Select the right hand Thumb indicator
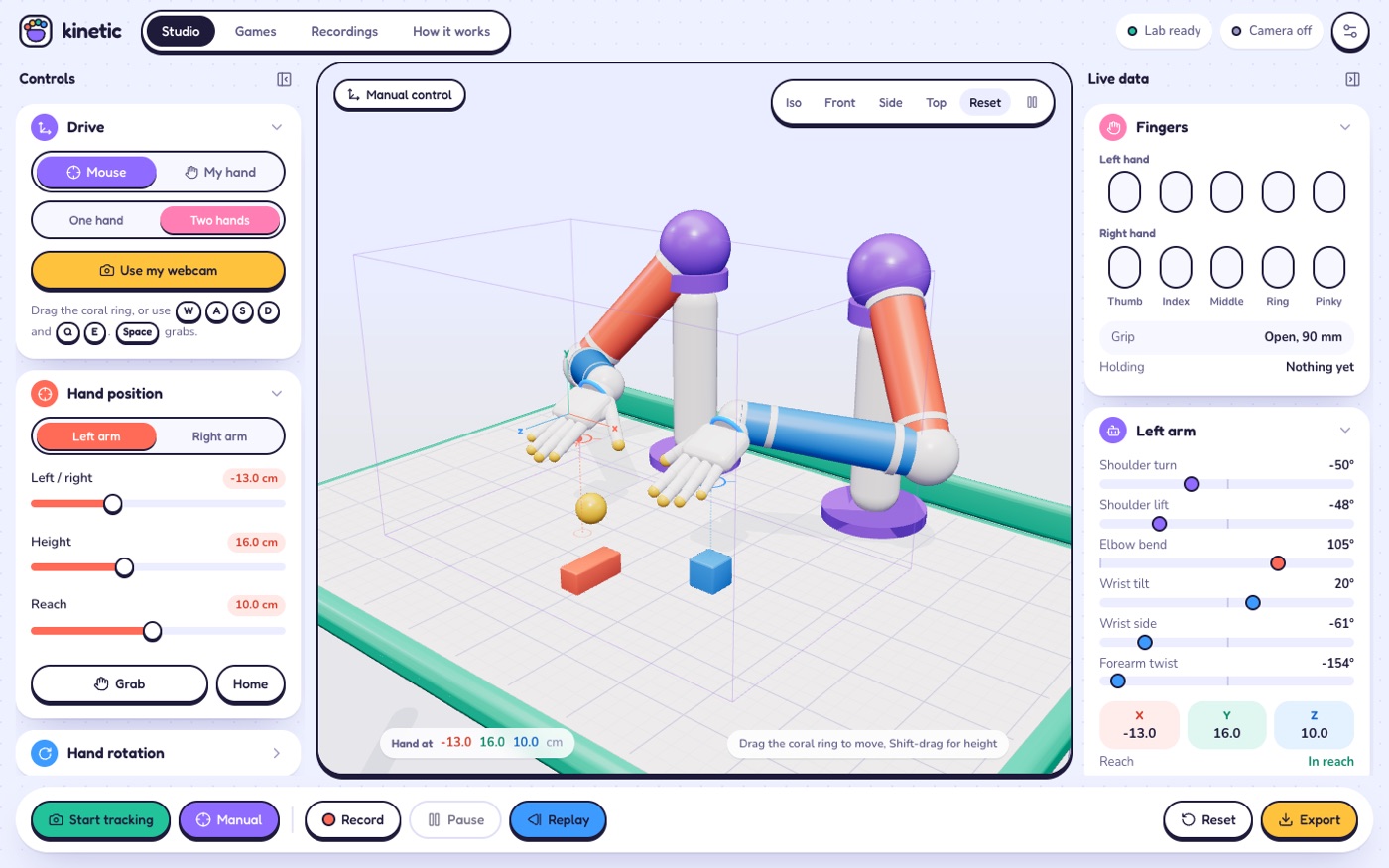Viewport: 1389px width, 868px height. 1124,267
